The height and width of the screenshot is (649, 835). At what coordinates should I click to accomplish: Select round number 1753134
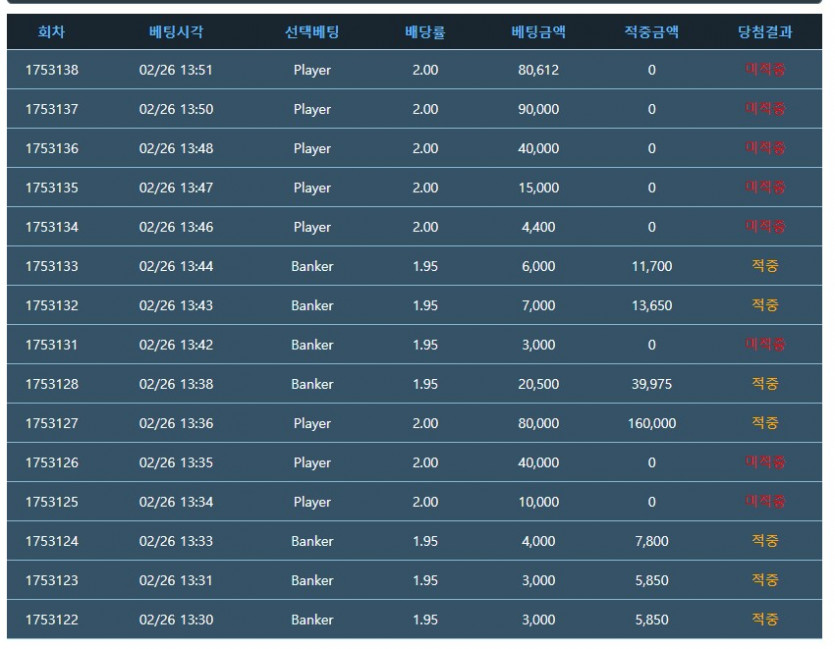pos(52,227)
